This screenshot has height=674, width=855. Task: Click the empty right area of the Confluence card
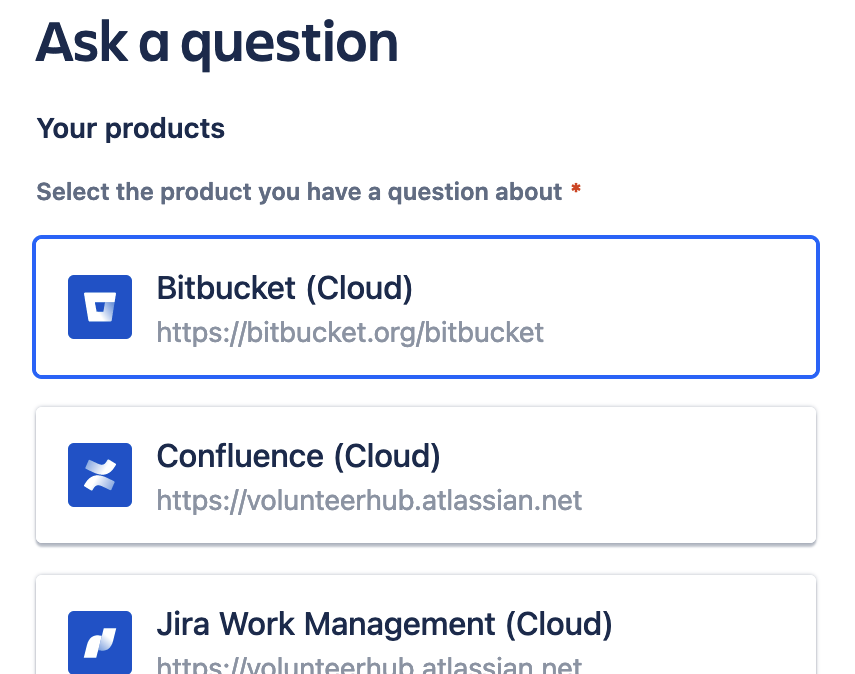(698, 475)
